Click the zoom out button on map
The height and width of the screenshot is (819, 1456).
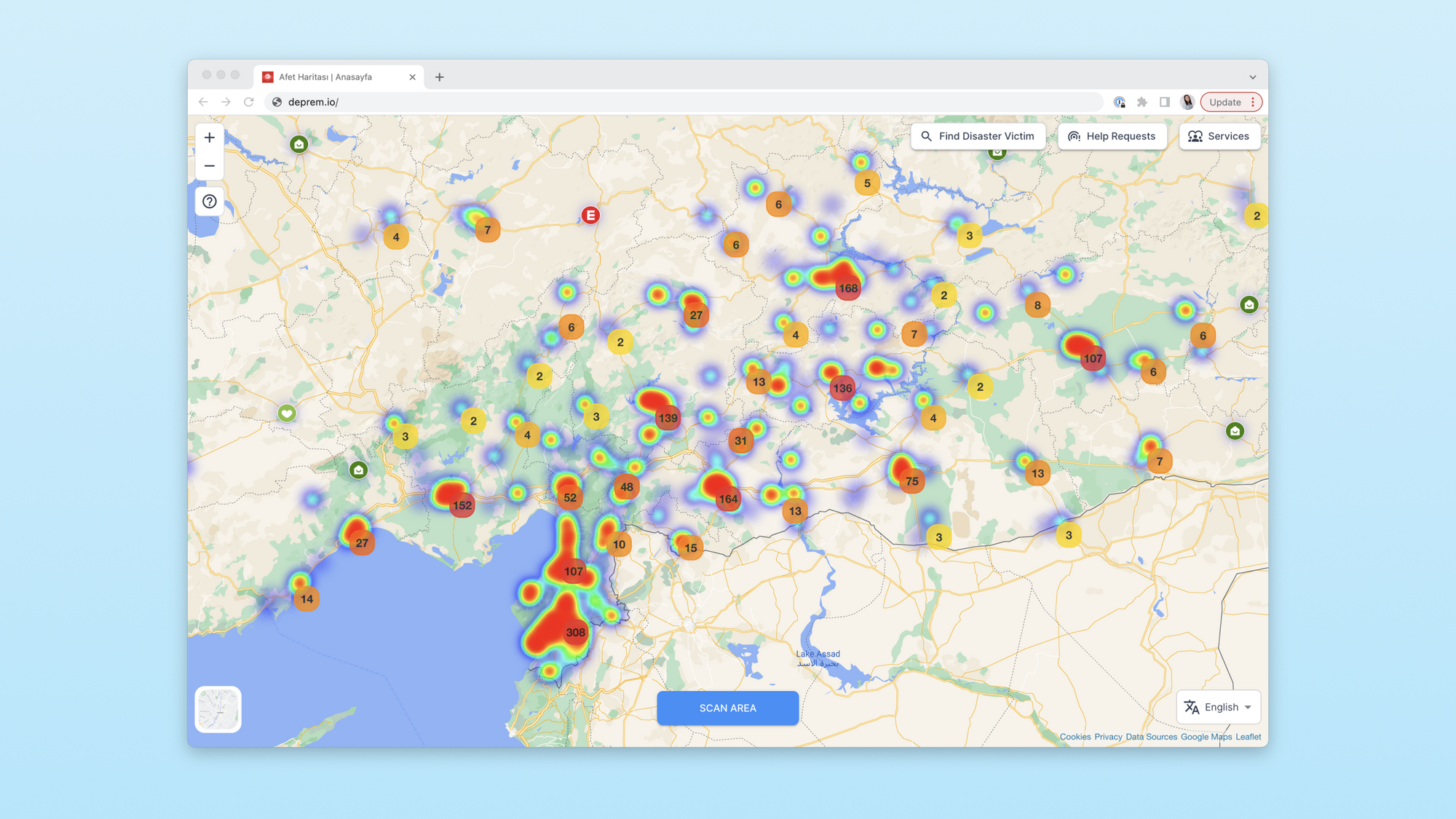(x=208, y=166)
